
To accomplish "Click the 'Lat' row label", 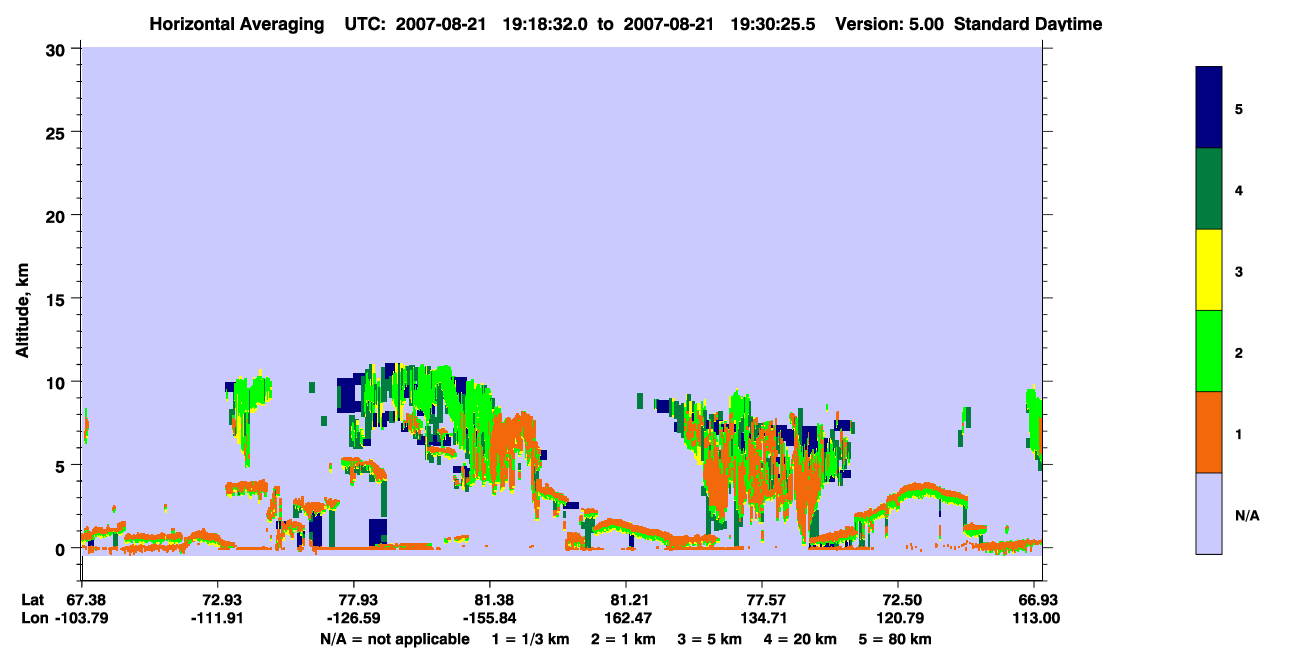I will point(32,599).
